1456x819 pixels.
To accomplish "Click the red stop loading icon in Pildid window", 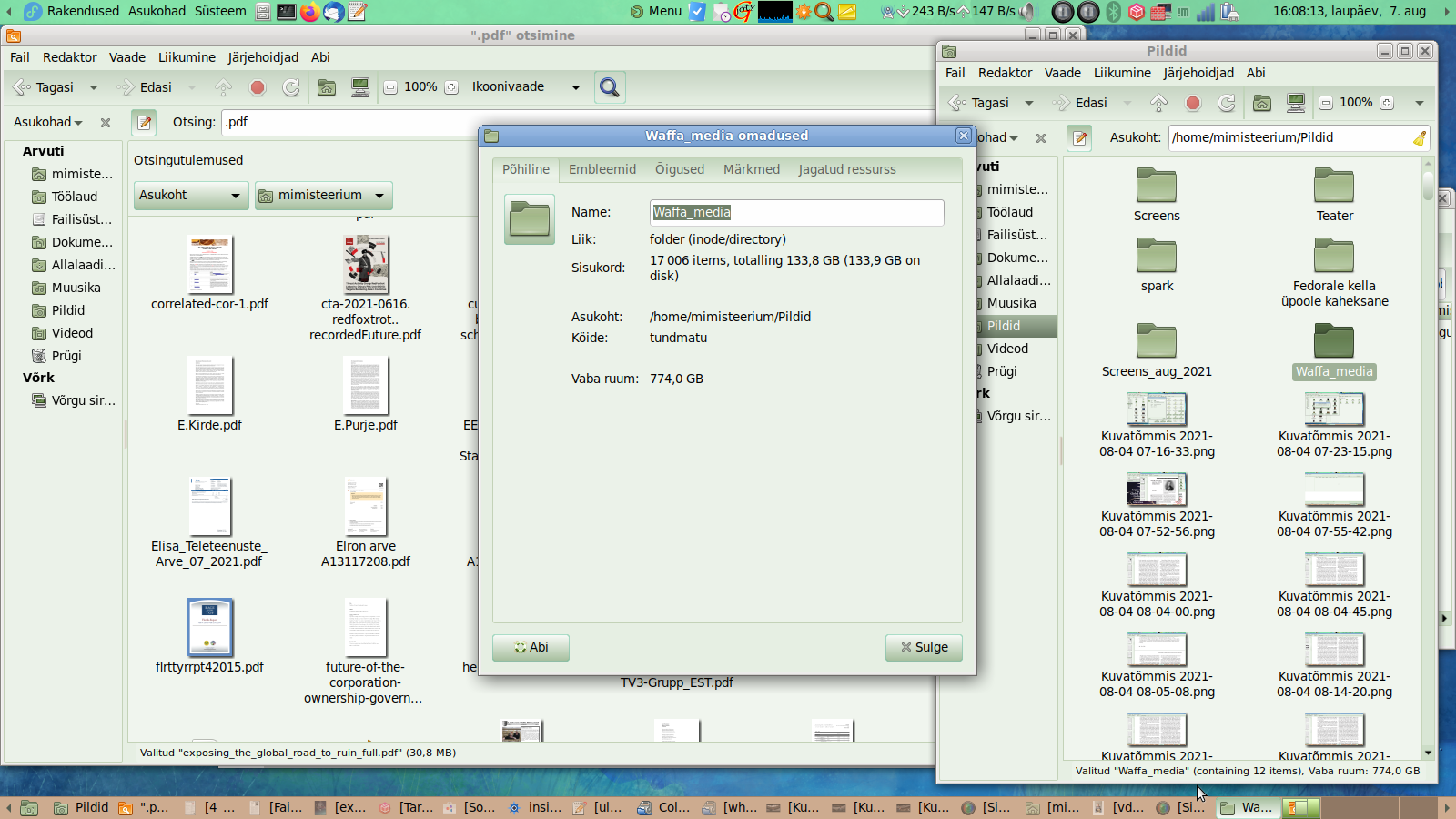I will 1193,103.
